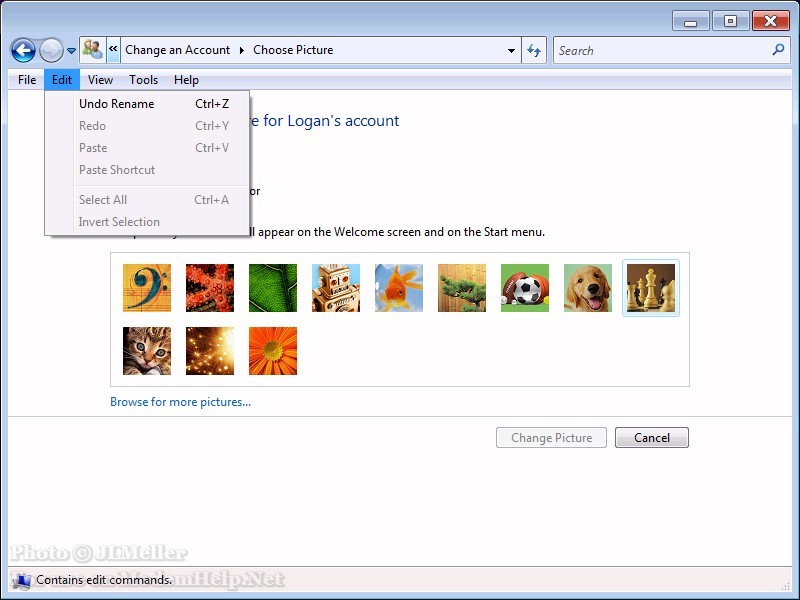The height and width of the screenshot is (600, 800).
Task: Choose Undo Rename from the Edit menu
Action: coord(147,104)
